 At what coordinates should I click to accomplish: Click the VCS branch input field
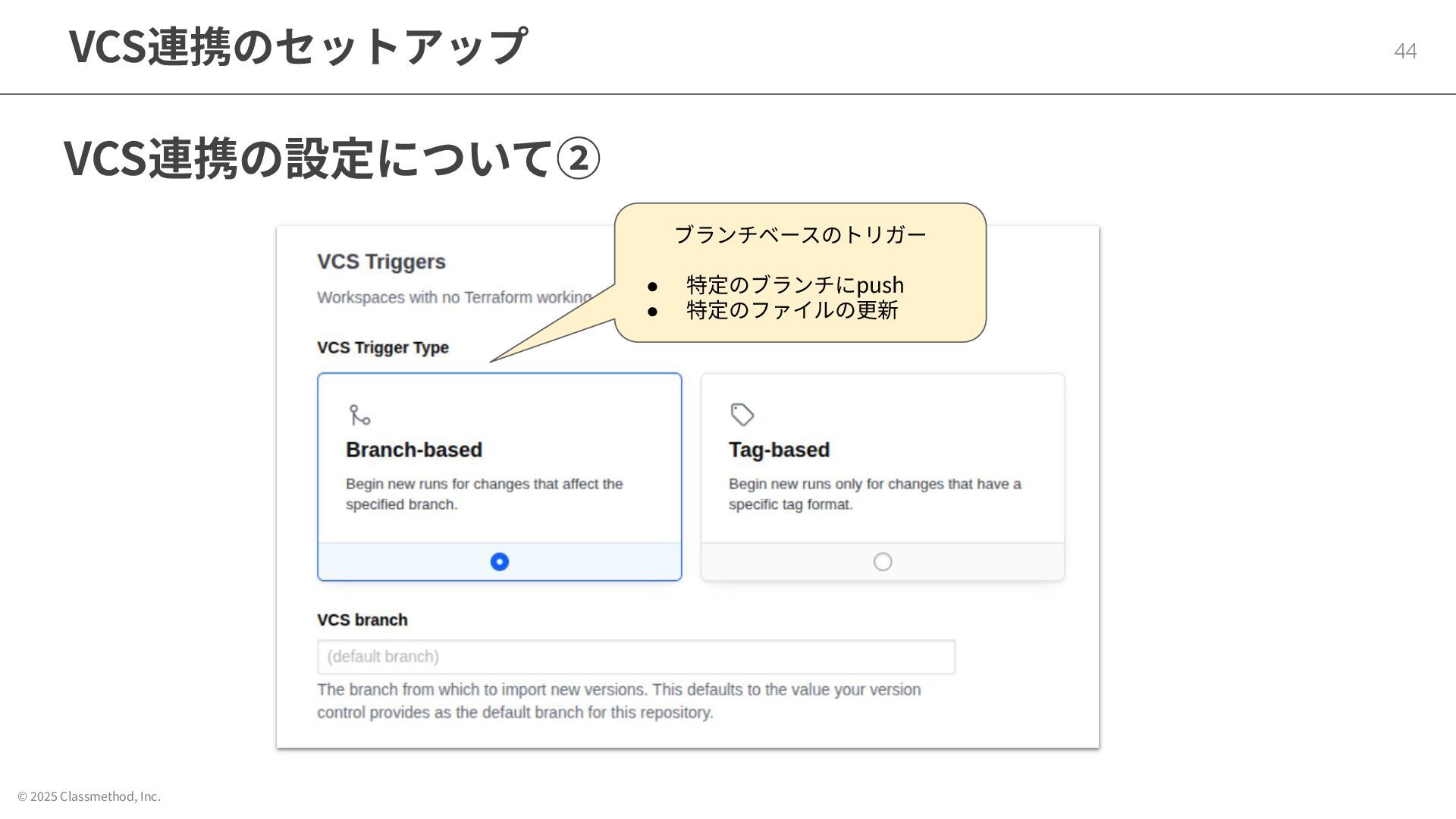point(635,657)
